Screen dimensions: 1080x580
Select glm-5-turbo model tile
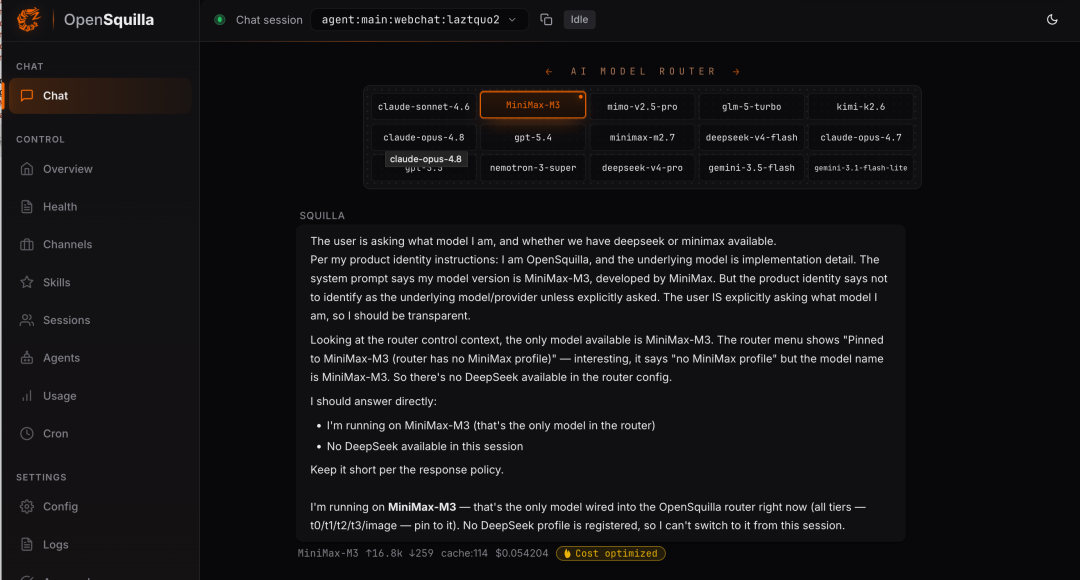pyautogui.click(x=751, y=107)
